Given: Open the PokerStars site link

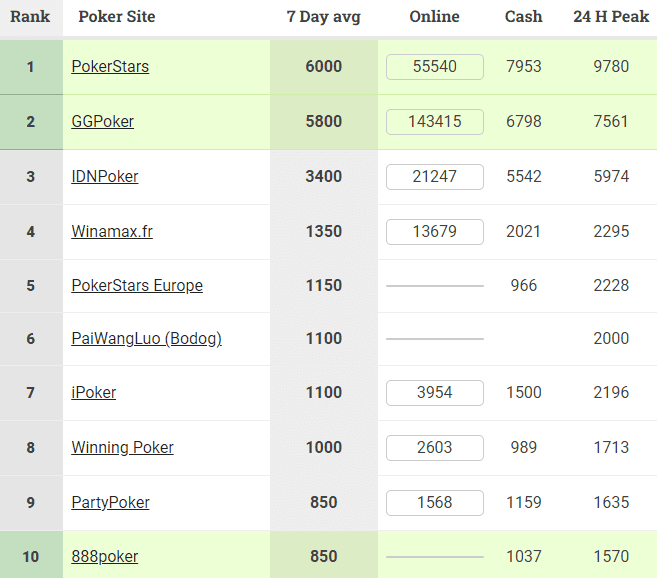Looking at the screenshot, I should [110, 67].
